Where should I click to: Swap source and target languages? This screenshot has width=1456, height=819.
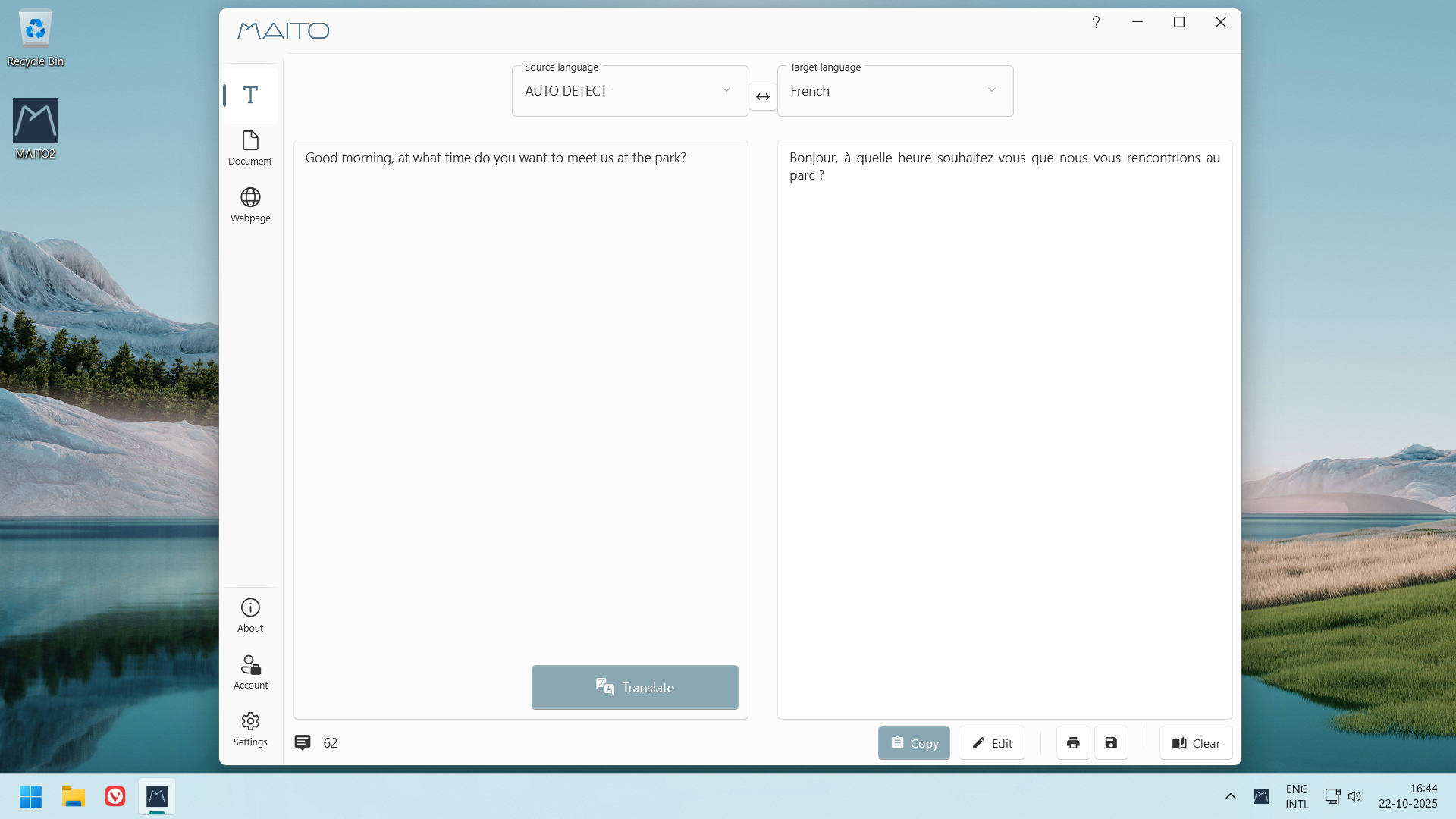[762, 96]
